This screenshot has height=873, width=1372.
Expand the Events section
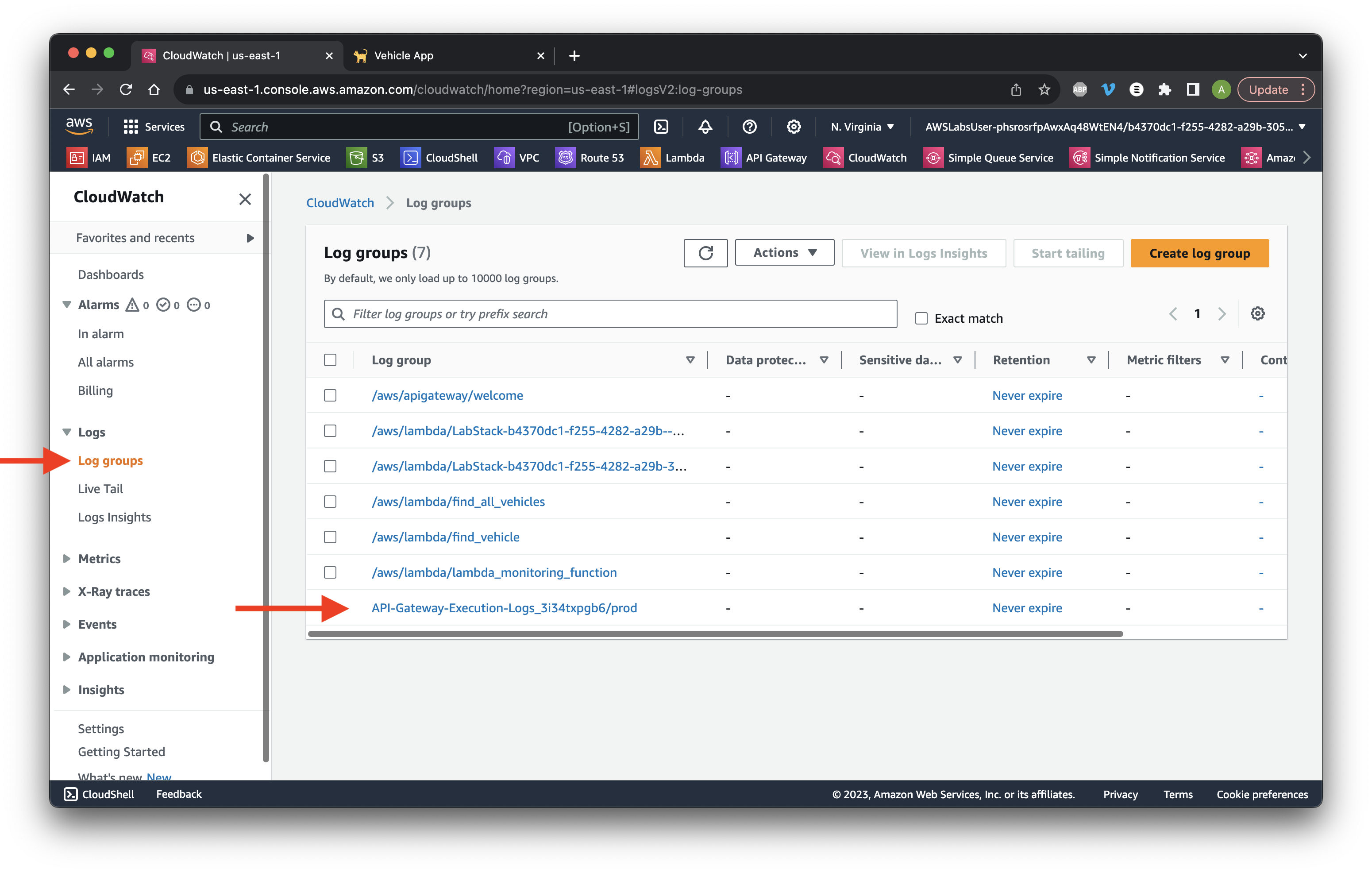click(x=67, y=624)
